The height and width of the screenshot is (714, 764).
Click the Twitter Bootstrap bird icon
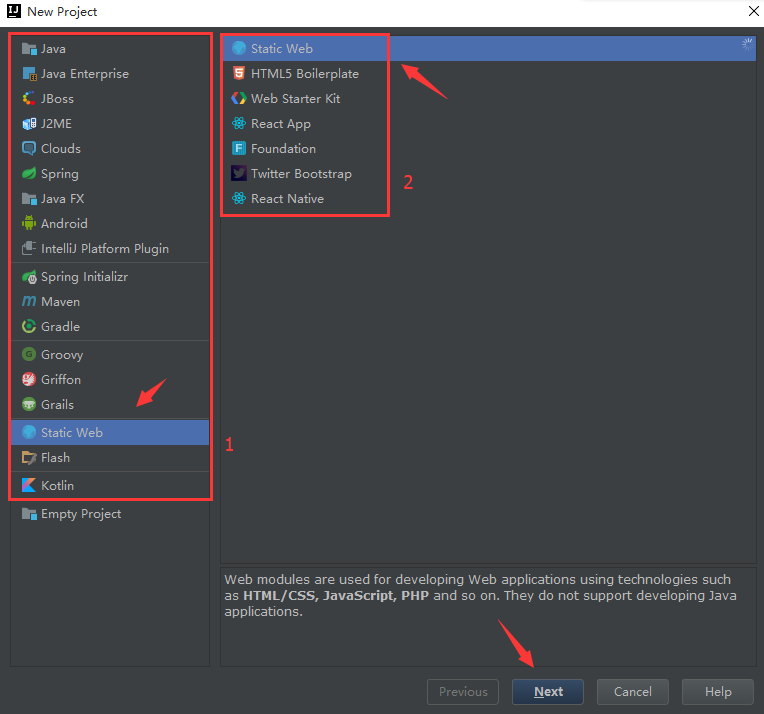239,174
